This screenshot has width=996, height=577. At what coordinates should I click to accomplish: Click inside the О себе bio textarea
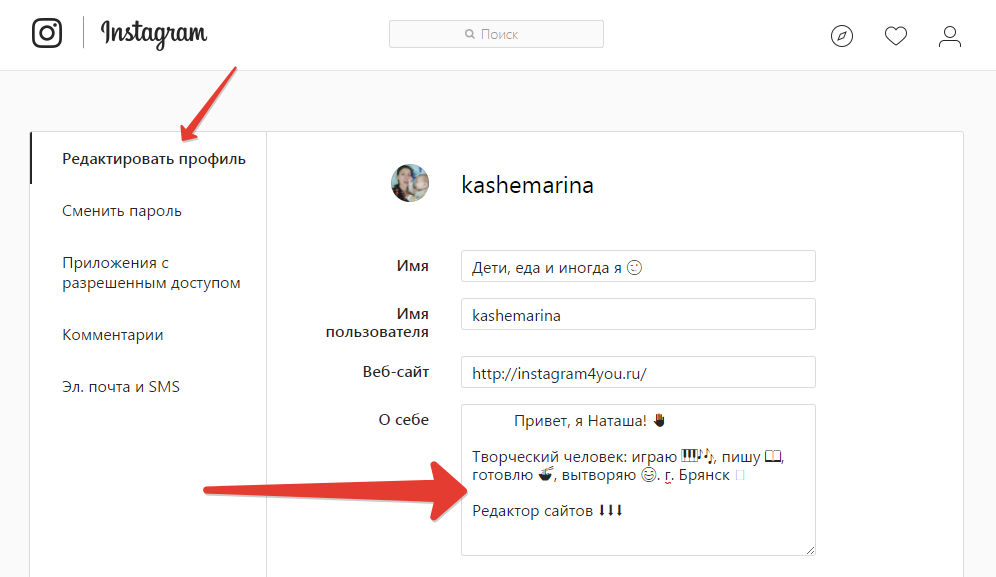[x=638, y=530]
